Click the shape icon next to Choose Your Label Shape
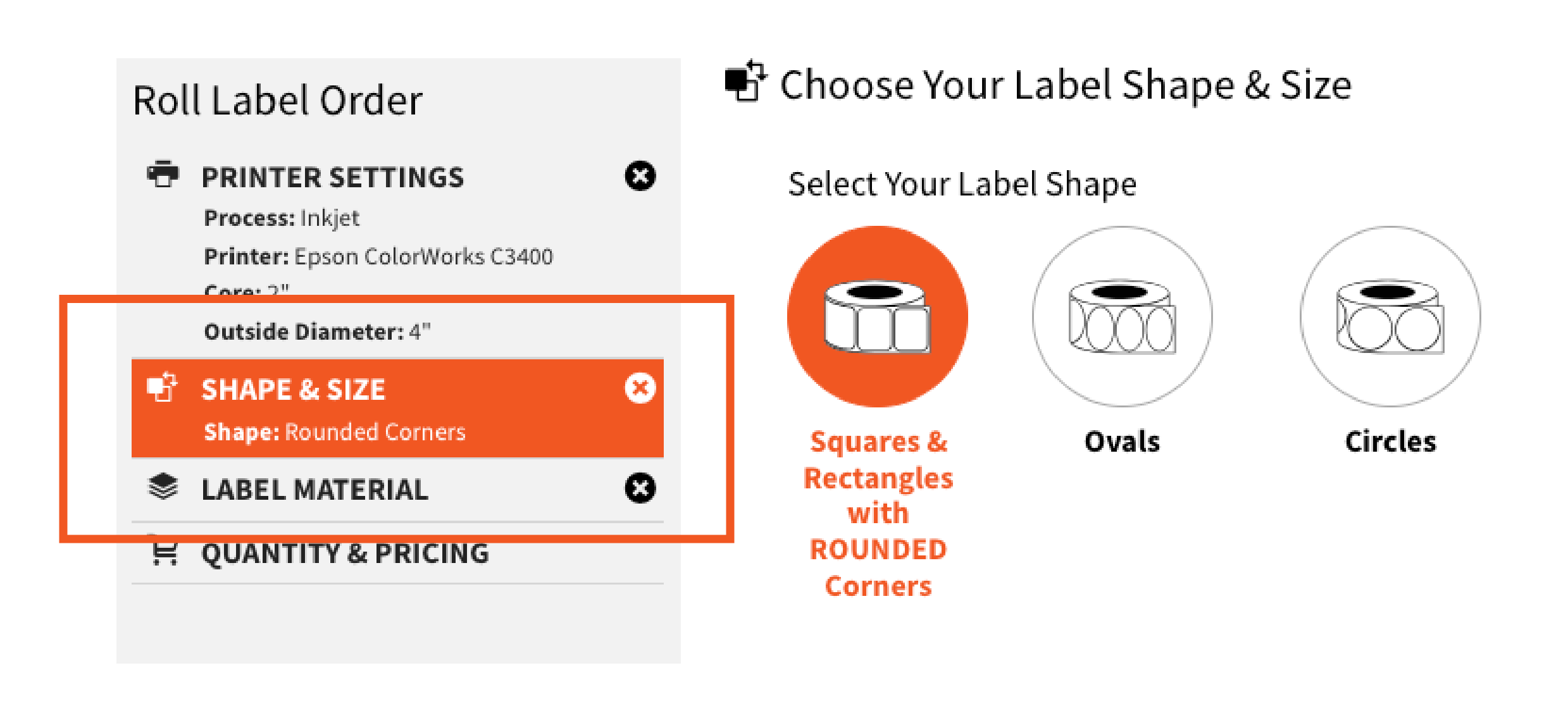Viewport: 1568px width, 718px height. coord(745,84)
